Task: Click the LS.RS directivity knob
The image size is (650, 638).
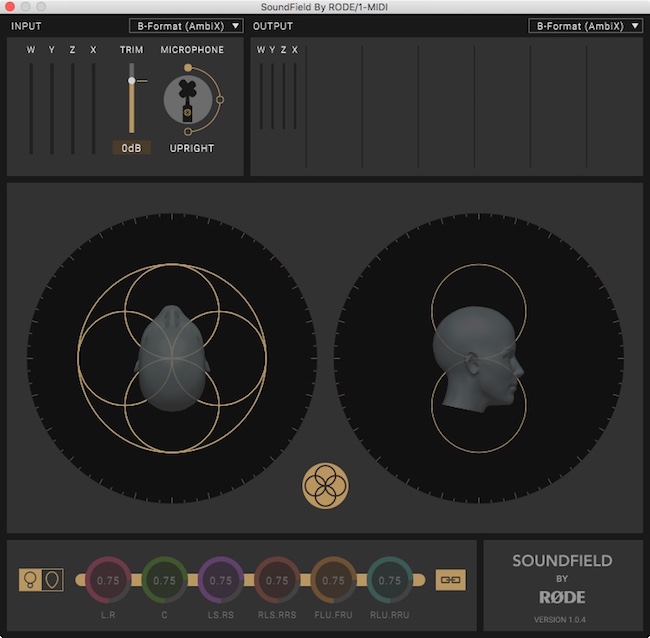Action: (x=221, y=580)
